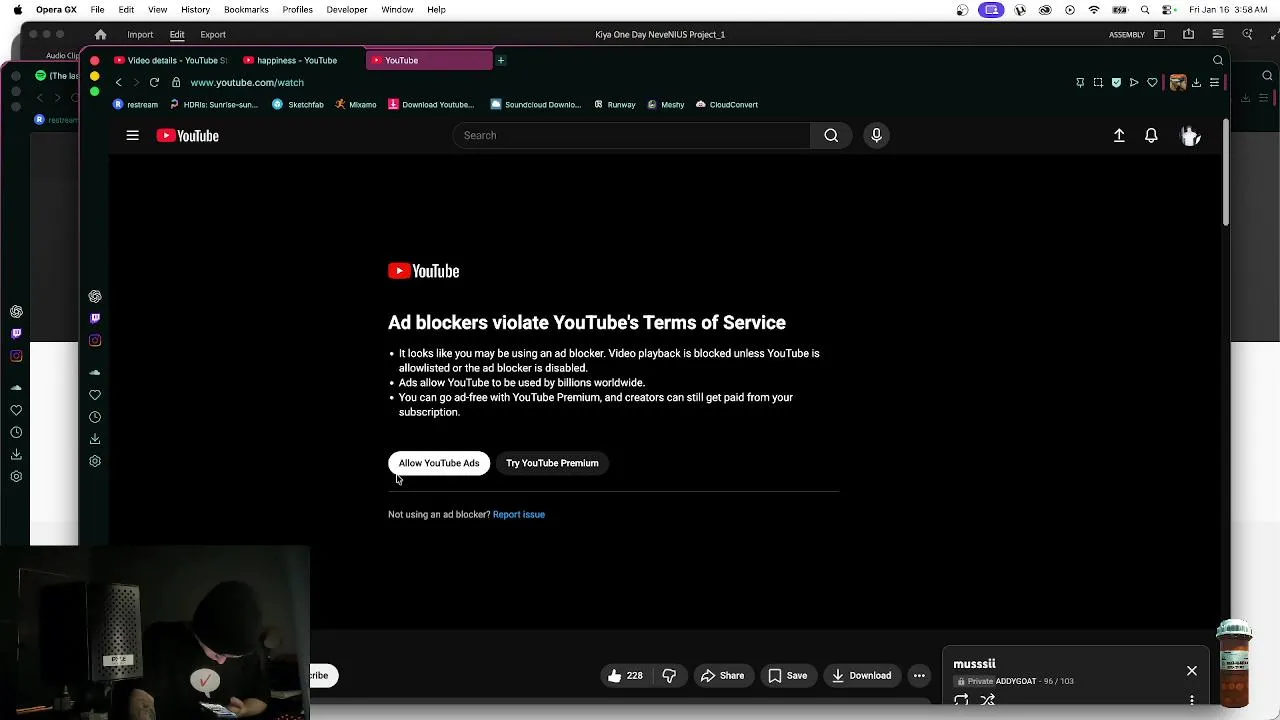This screenshot has width=1280, height=720.
Task: Switch to Video details - YouTube Studio tab
Action: (x=172, y=60)
